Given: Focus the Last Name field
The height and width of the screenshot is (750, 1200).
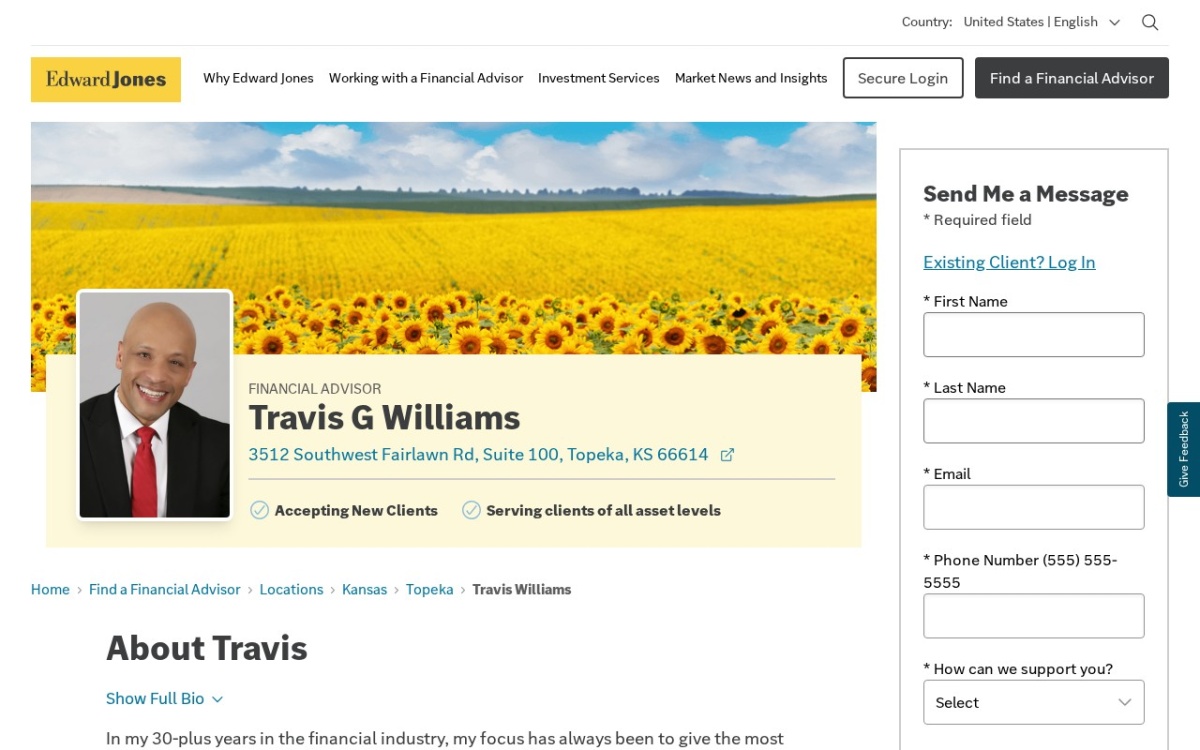Looking at the screenshot, I should point(1033,421).
